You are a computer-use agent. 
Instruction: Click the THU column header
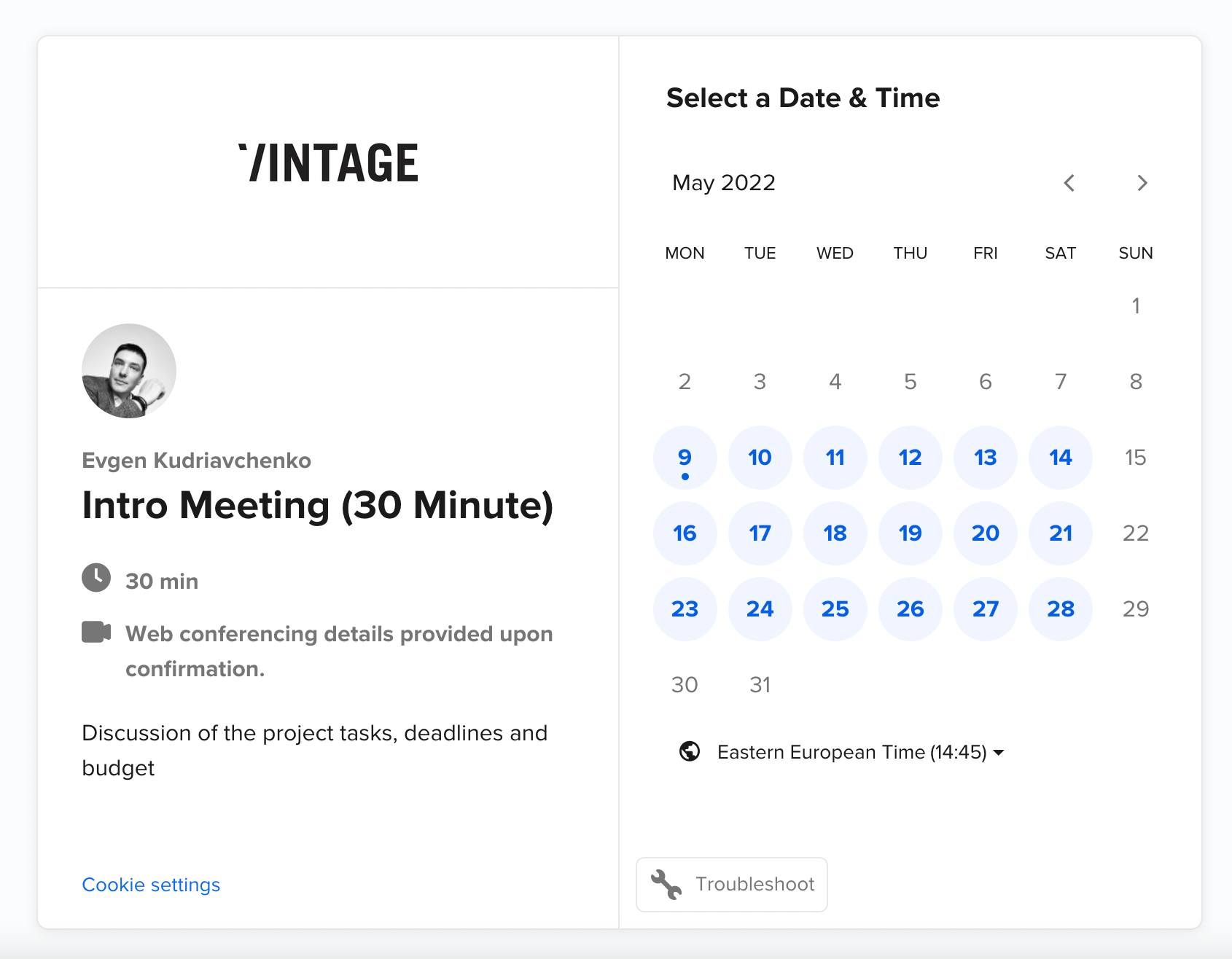point(910,254)
